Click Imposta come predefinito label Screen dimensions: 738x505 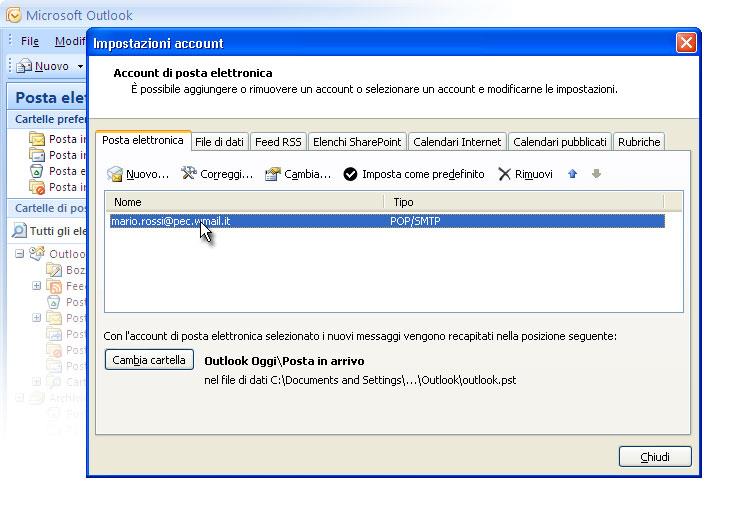pos(423,175)
